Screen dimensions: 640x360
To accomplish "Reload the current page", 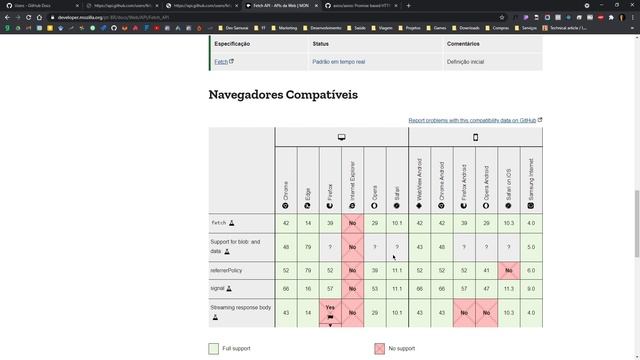I will [29, 18].
